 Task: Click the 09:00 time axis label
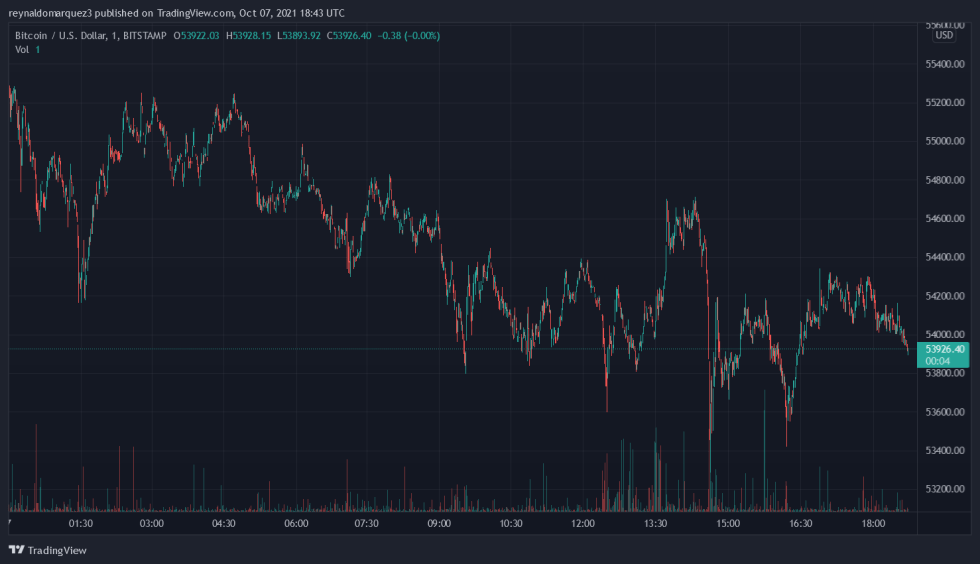[x=439, y=524]
